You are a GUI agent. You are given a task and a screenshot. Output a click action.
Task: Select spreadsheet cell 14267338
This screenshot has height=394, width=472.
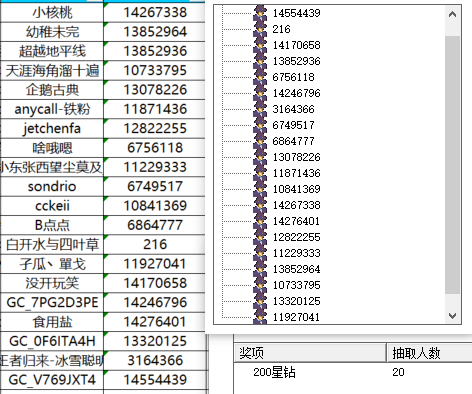(x=155, y=12)
